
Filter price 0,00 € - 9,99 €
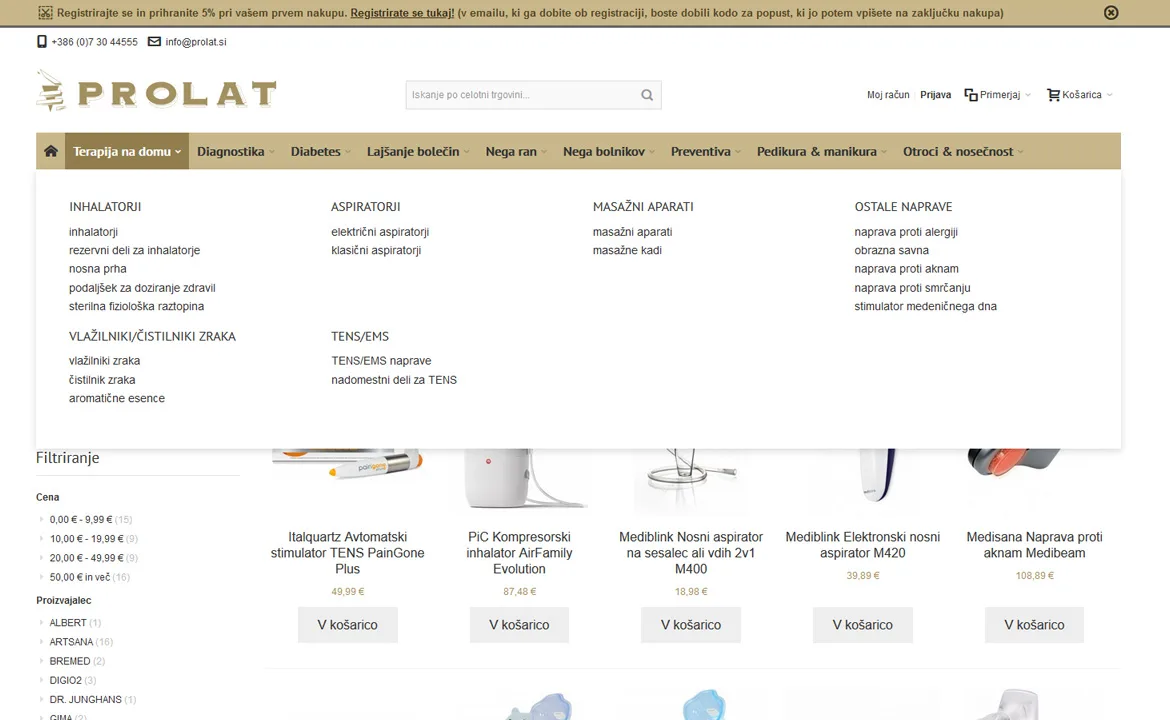pos(81,519)
